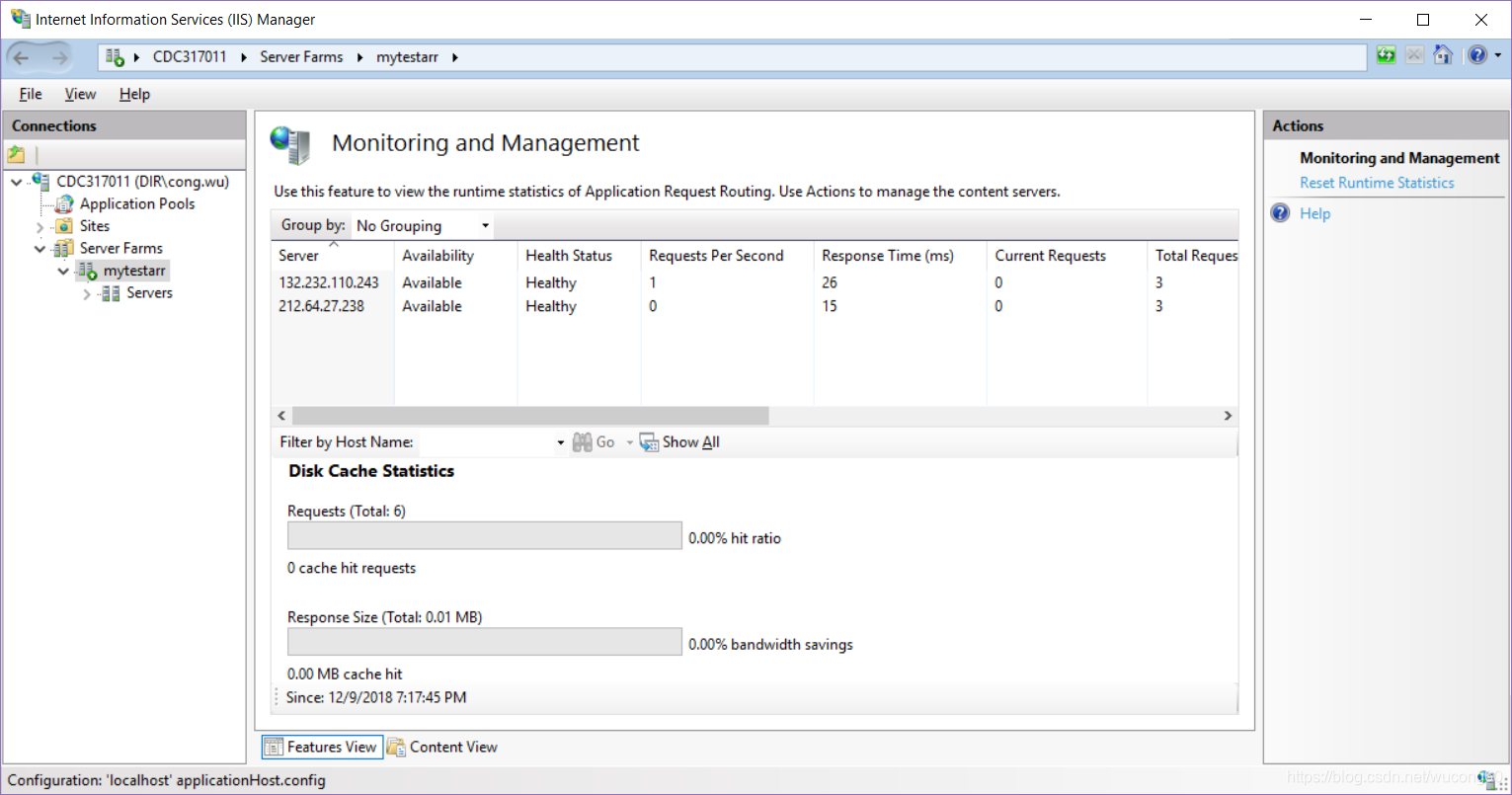Select Application Pools in Connections tree
This screenshot has height=795, width=1512.
pyautogui.click(x=137, y=203)
